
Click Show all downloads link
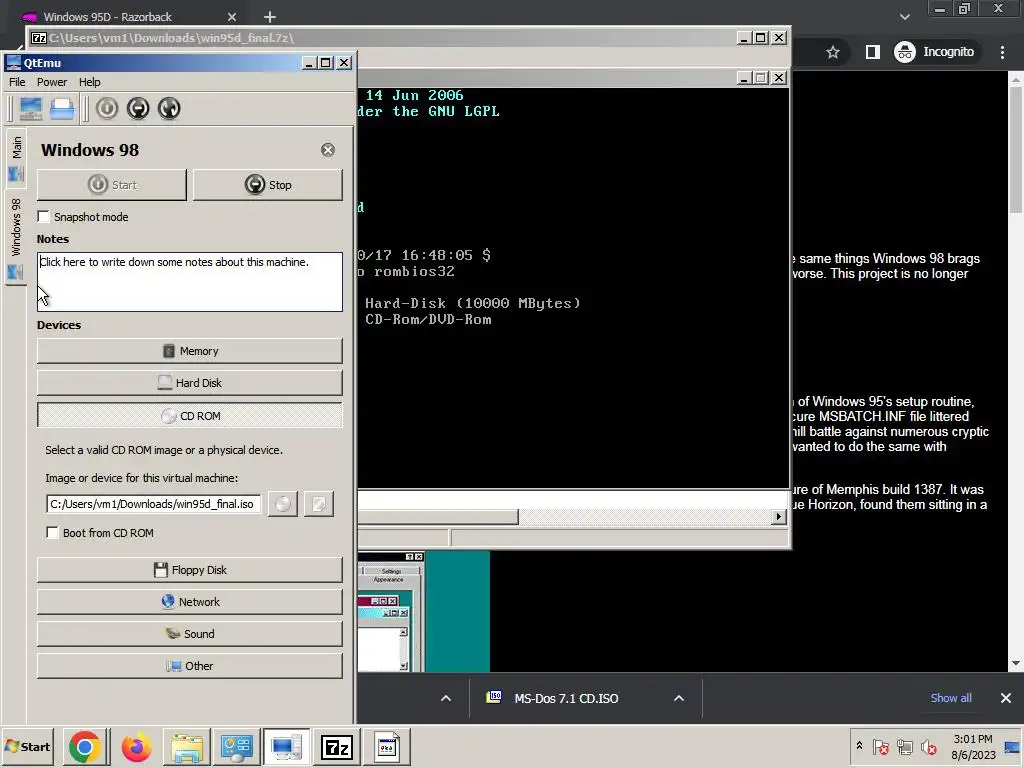click(951, 698)
